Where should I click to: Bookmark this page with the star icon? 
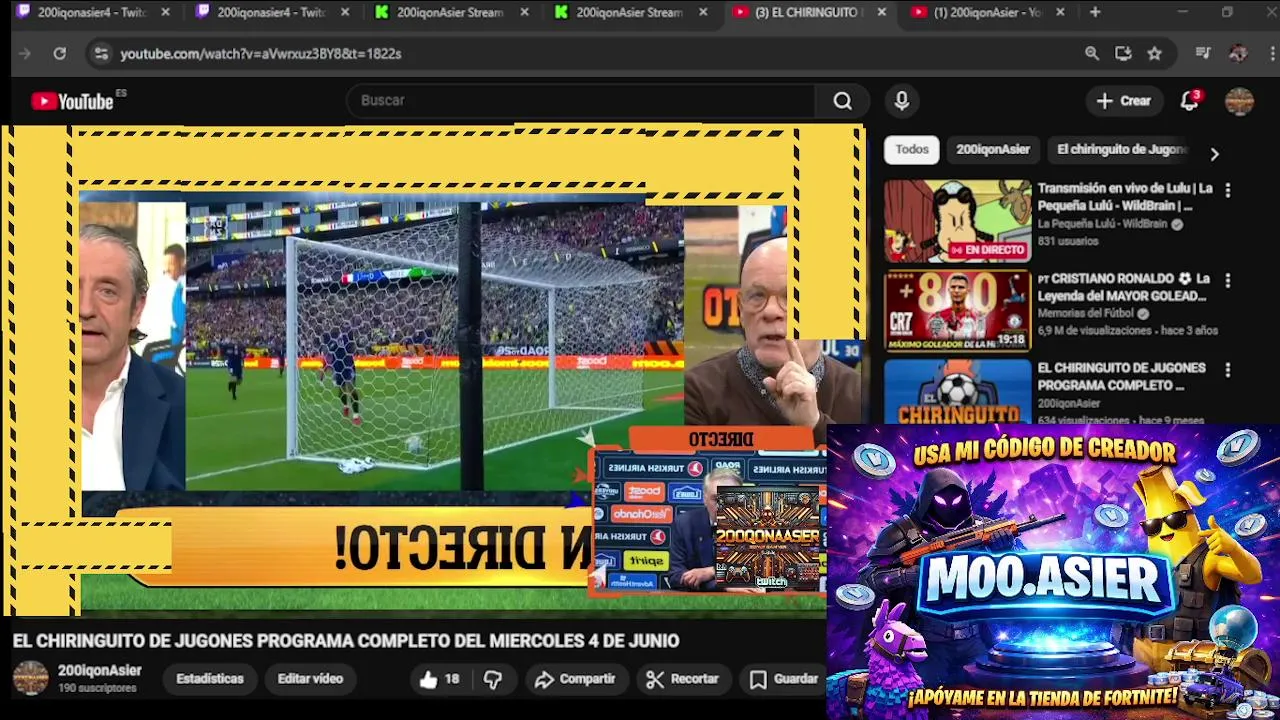tap(1155, 54)
